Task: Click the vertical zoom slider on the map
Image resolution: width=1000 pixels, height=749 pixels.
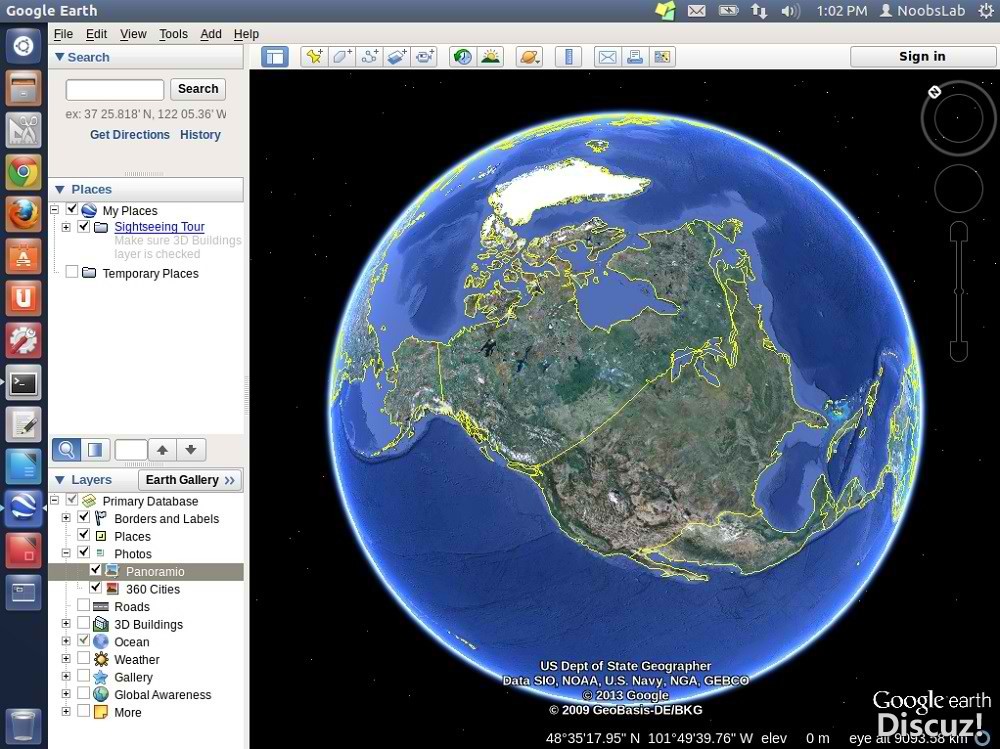Action: (958, 292)
